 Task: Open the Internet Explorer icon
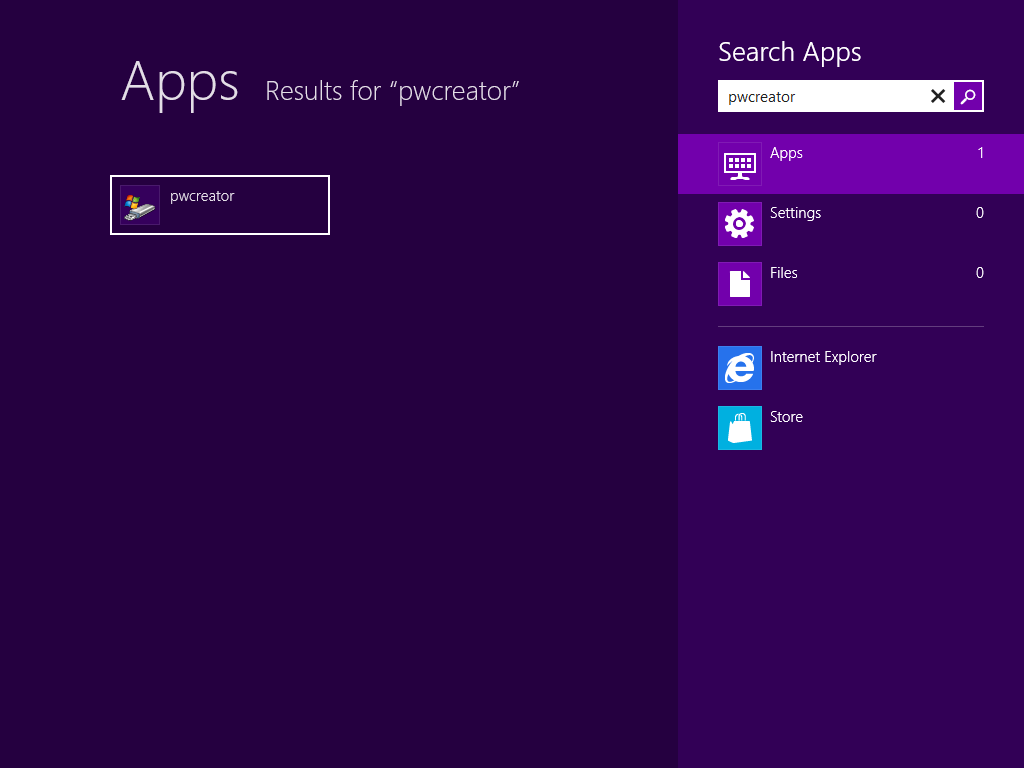740,368
